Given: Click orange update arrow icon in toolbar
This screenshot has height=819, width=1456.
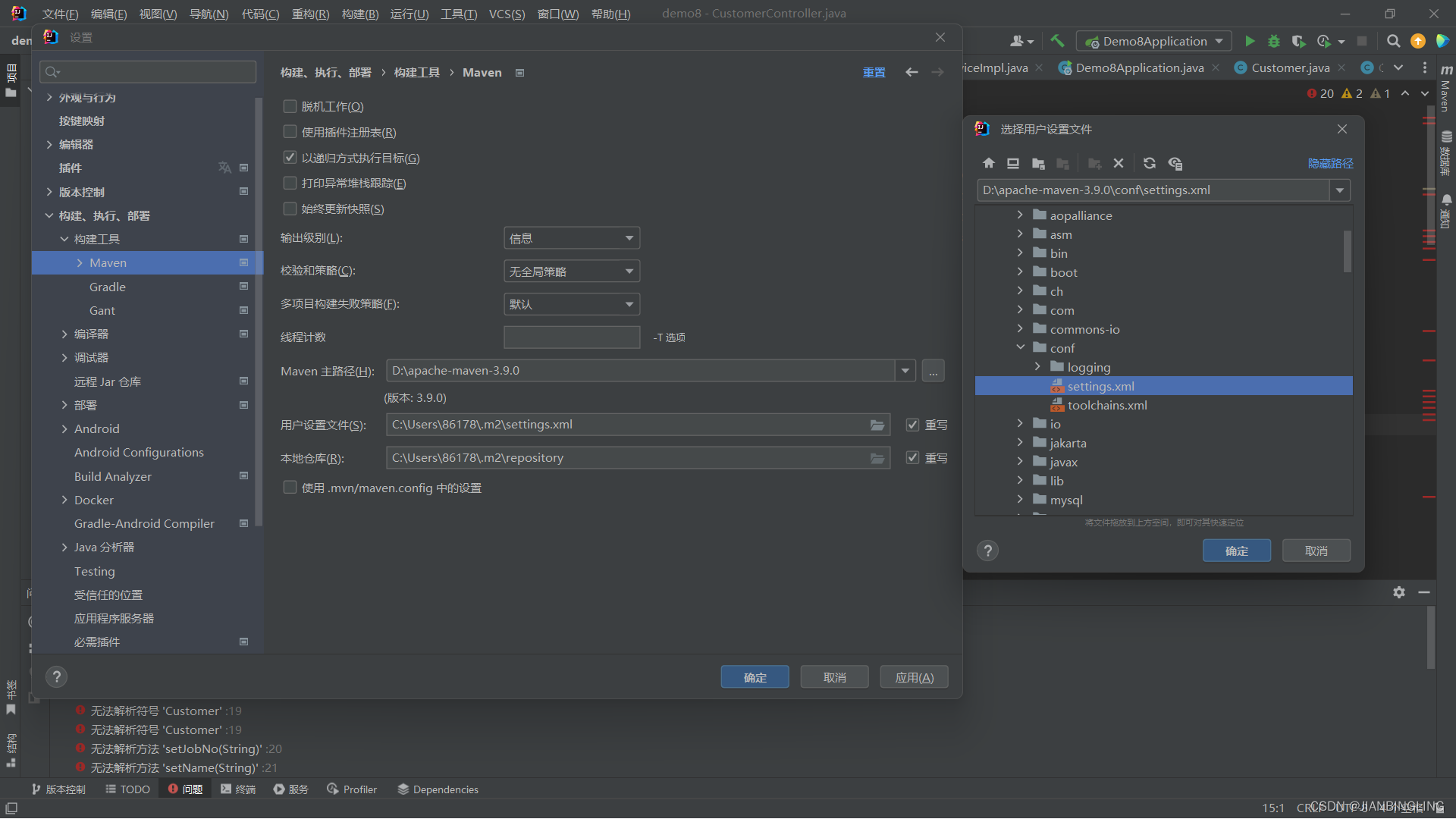Looking at the screenshot, I should [1417, 41].
